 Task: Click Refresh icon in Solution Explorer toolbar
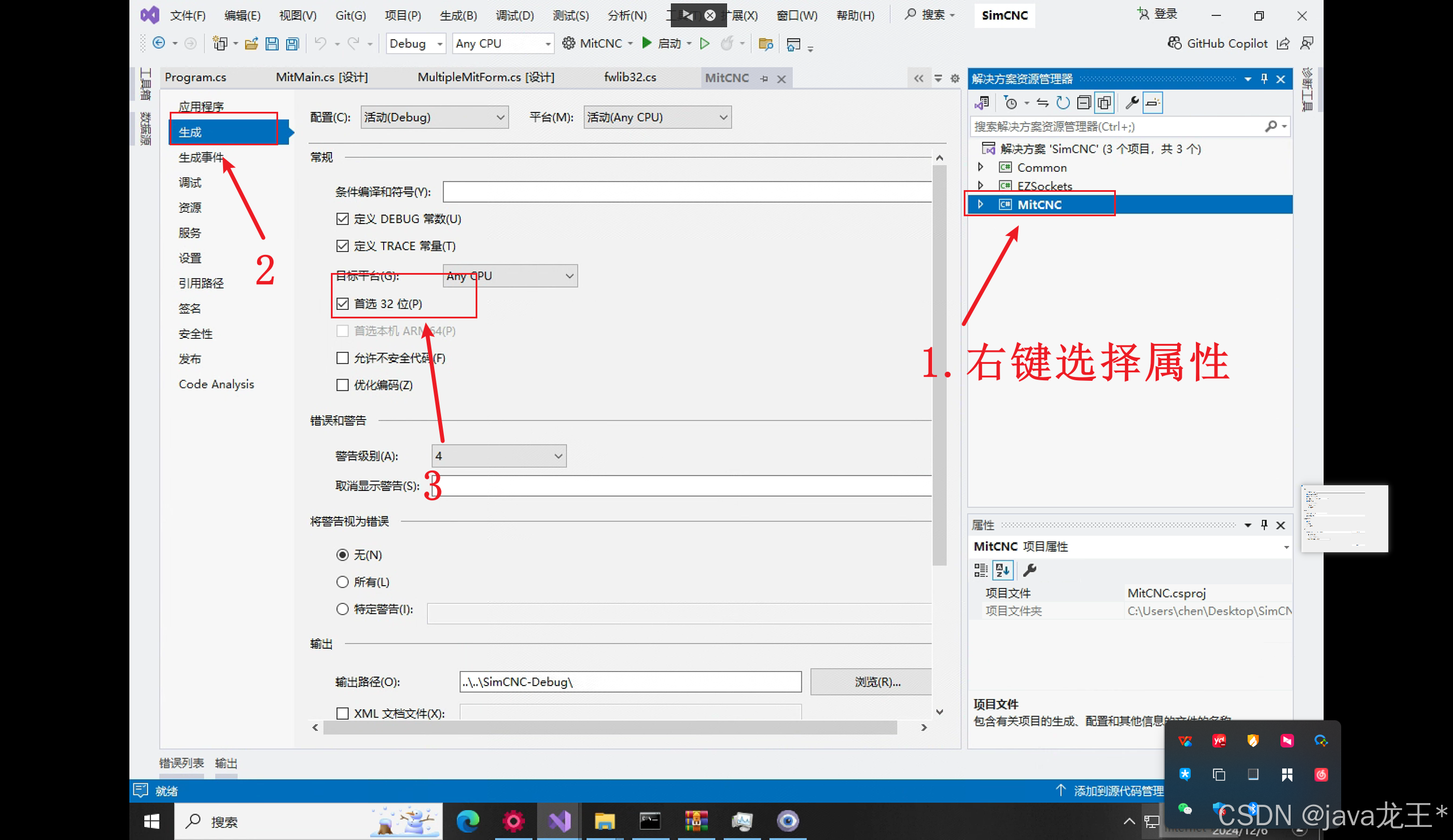(x=1063, y=103)
